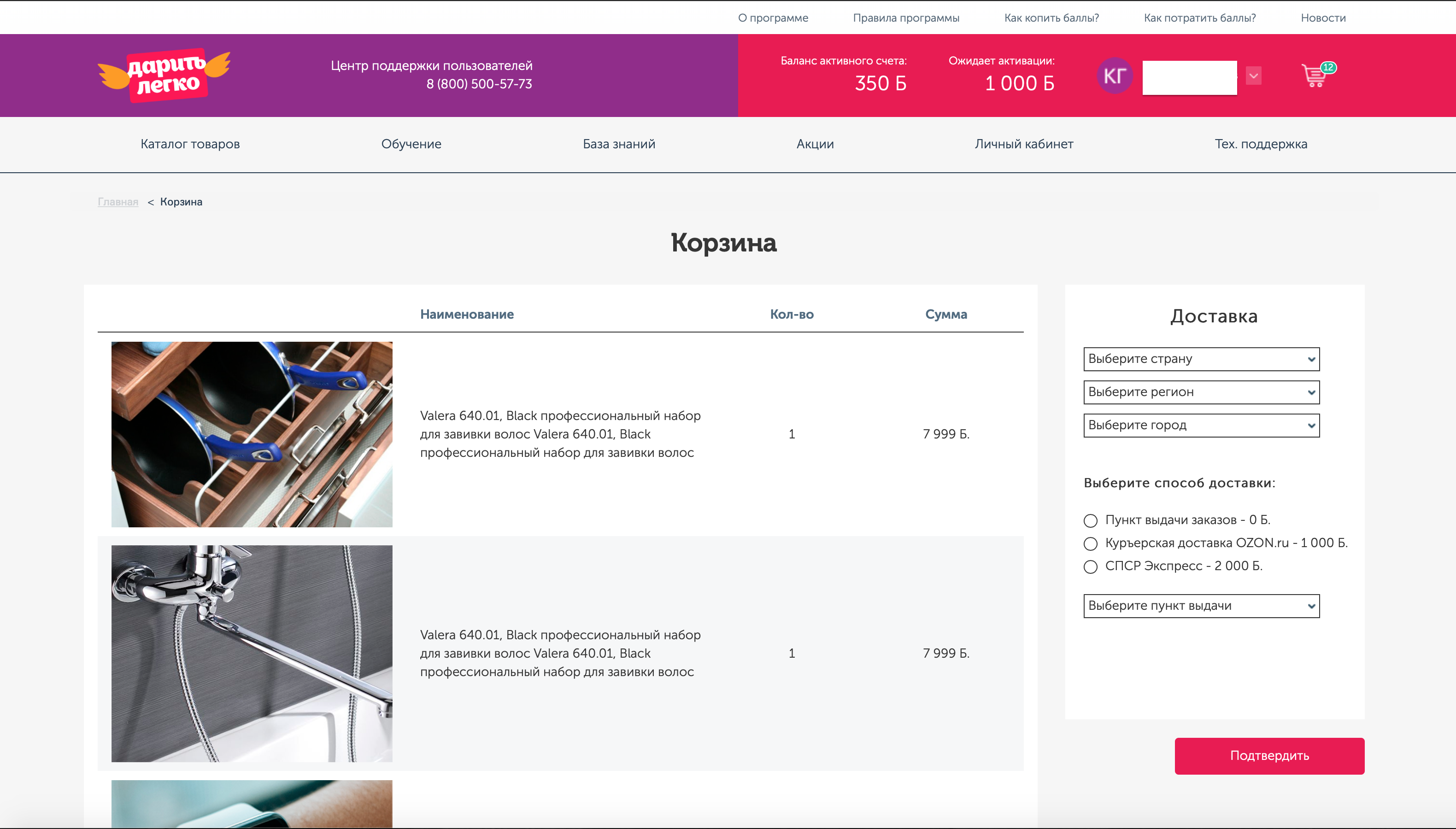Image resolution: width=1456 pixels, height=829 pixels.
Task: Click the frying pans product thumbnail
Action: click(x=252, y=434)
